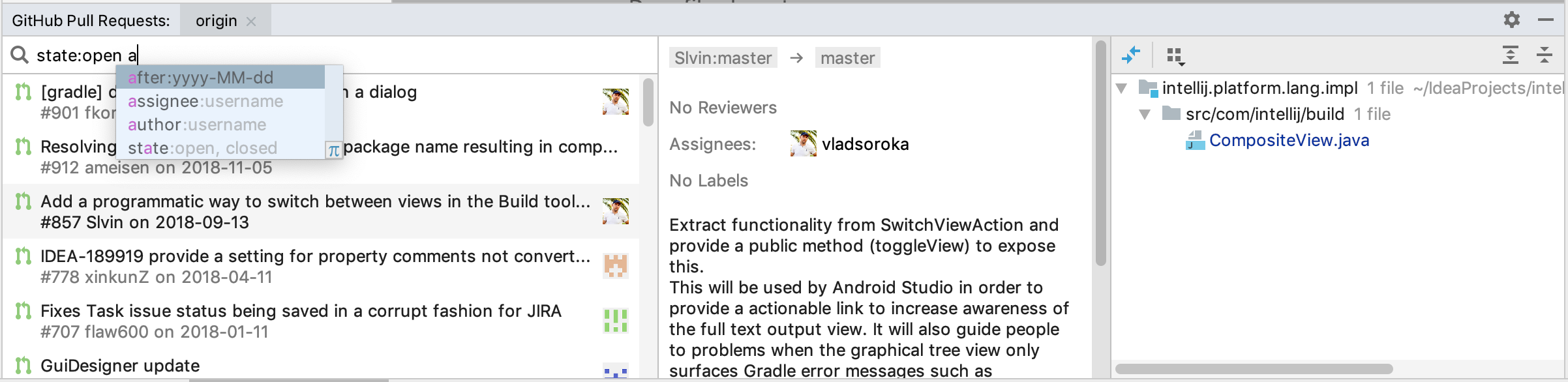Click the pull request icon beside #912 ameisen

[23, 148]
